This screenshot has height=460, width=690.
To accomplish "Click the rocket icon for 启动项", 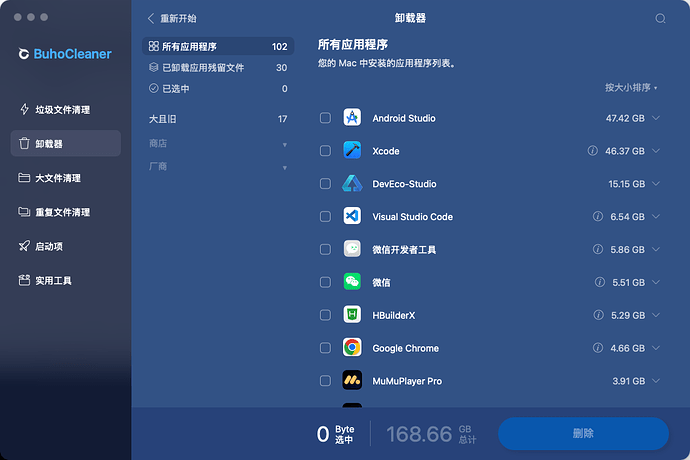I will (24, 246).
